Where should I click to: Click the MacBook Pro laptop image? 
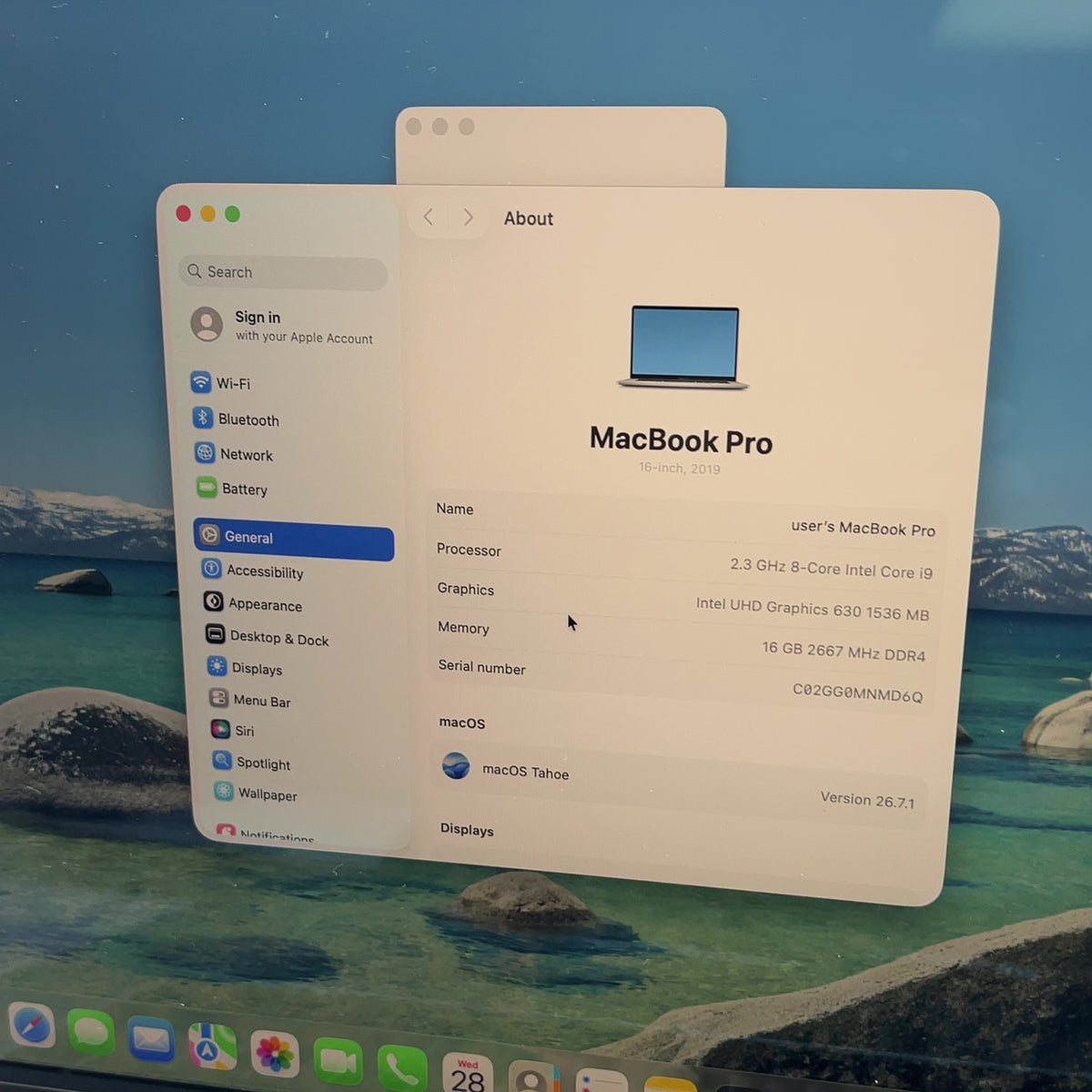[x=684, y=348]
